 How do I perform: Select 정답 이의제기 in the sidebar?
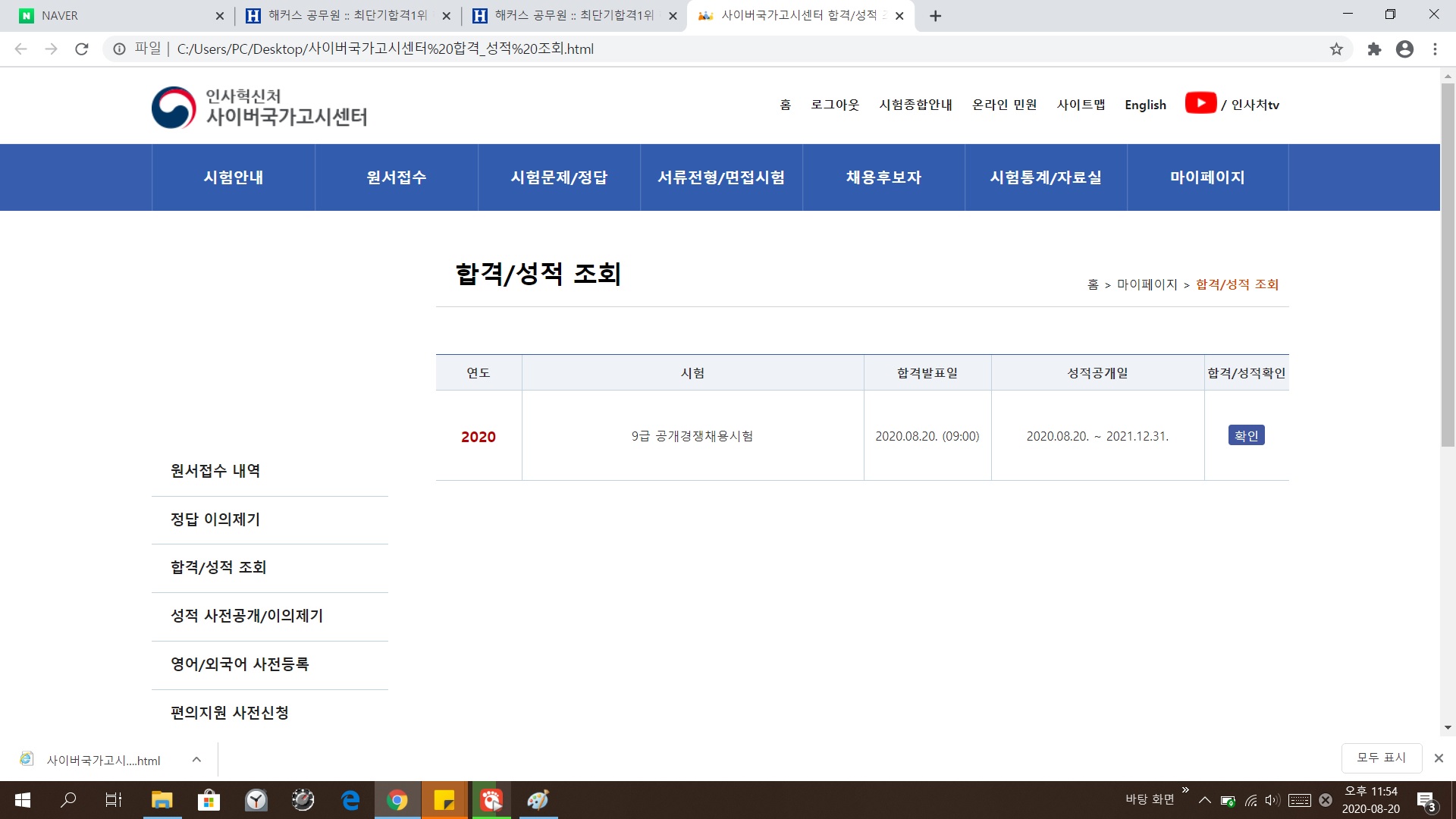coord(215,519)
